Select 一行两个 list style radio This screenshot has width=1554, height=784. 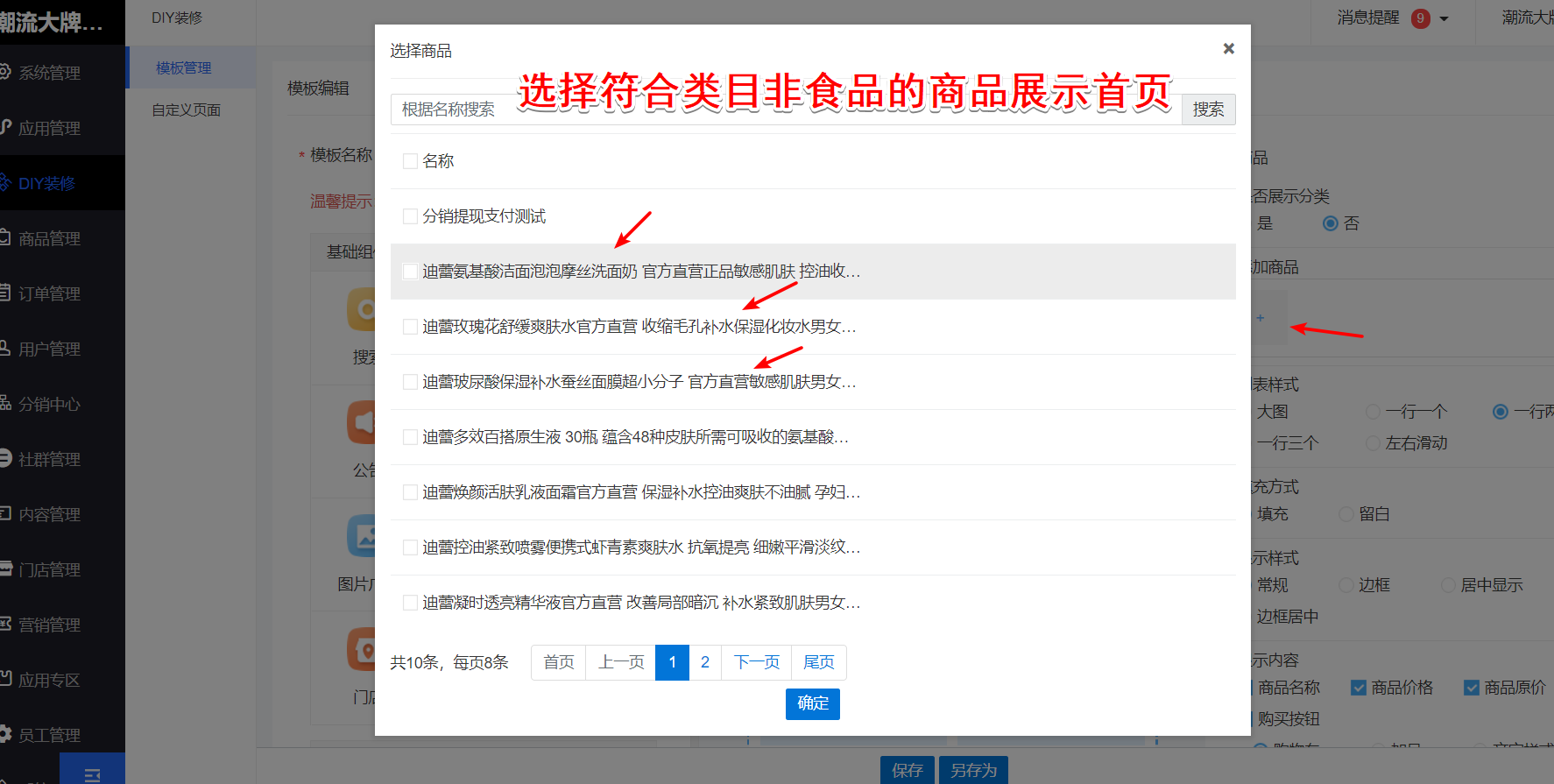point(1501,412)
